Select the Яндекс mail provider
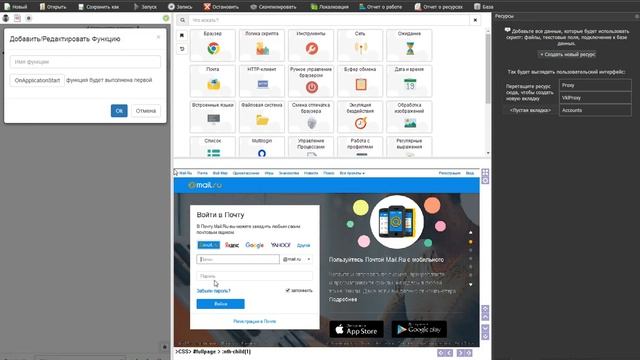The width and height of the screenshot is (640, 360). 232,245
